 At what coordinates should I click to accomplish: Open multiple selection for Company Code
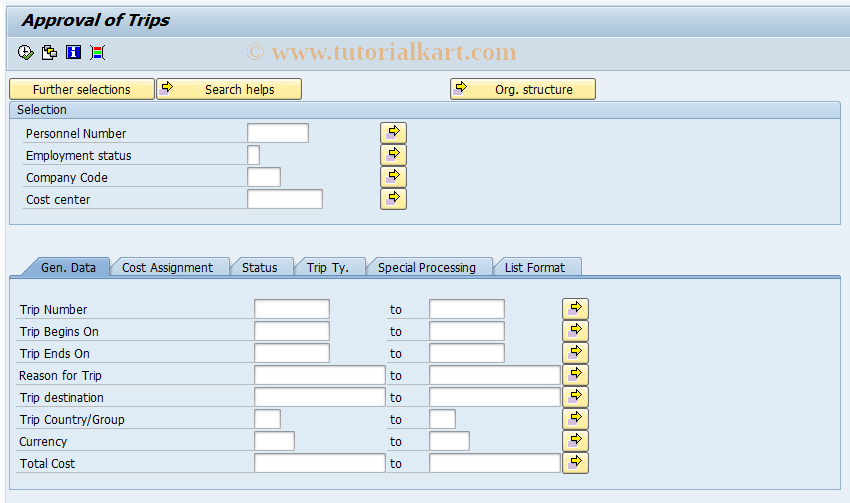coord(394,177)
